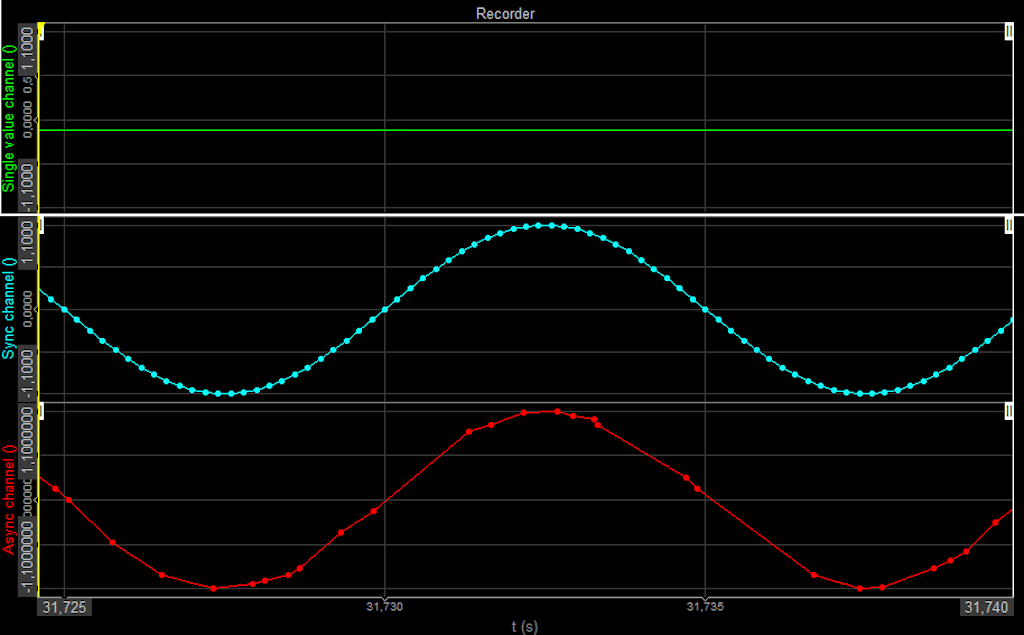Click time axis tick label 31,735
1024x635 pixels.
pos(705,607)
